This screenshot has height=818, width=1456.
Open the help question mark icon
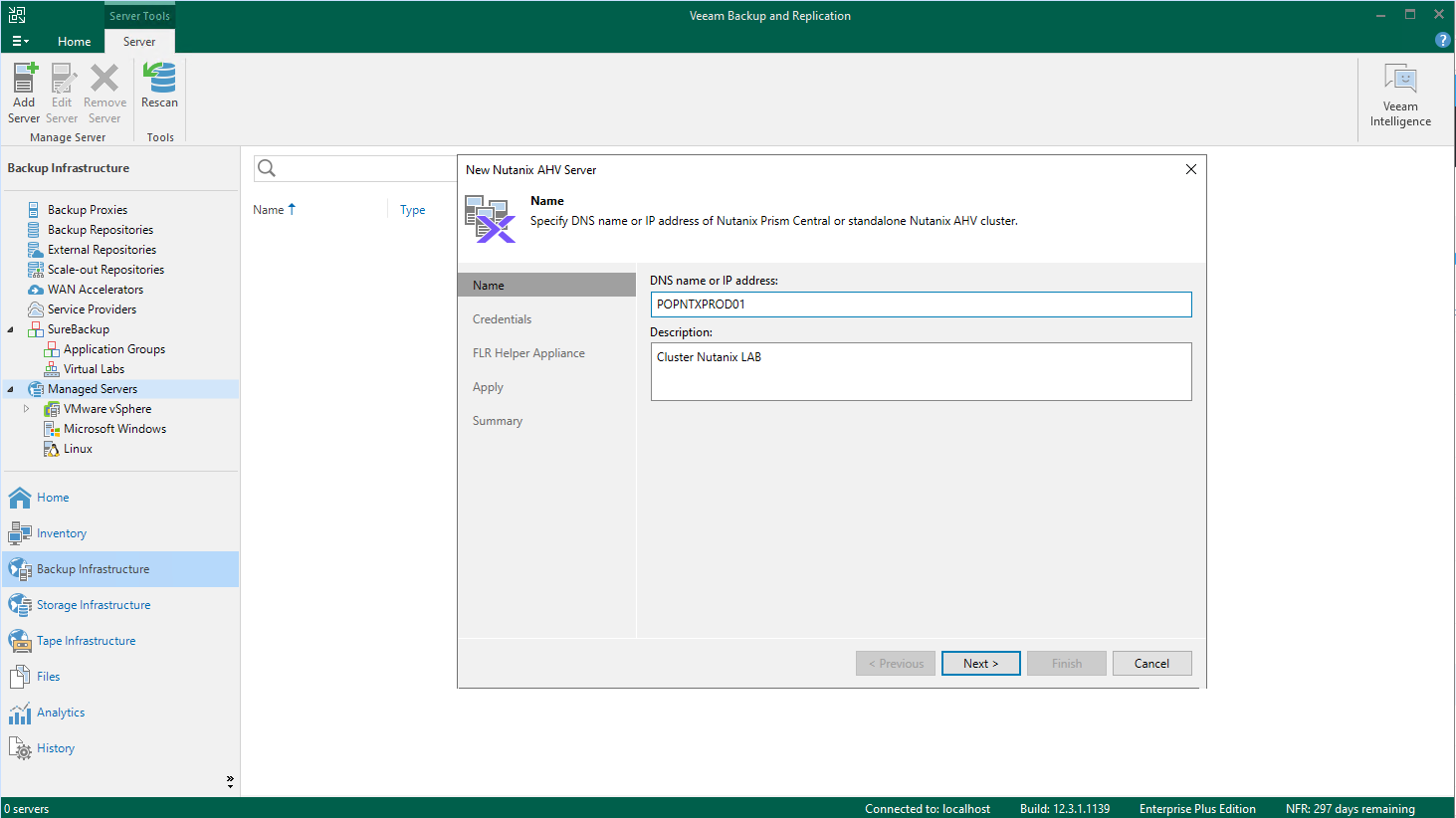(x=1442, y=40)
